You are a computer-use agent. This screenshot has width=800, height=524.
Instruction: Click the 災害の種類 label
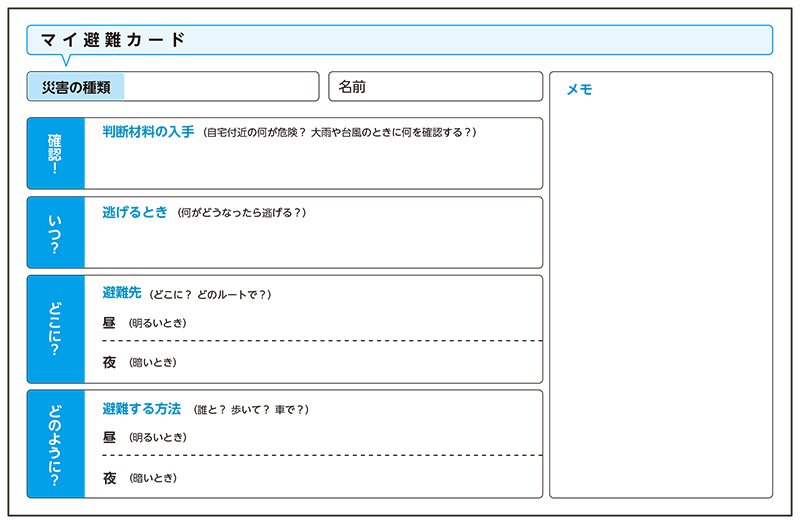tap(76, 87)
